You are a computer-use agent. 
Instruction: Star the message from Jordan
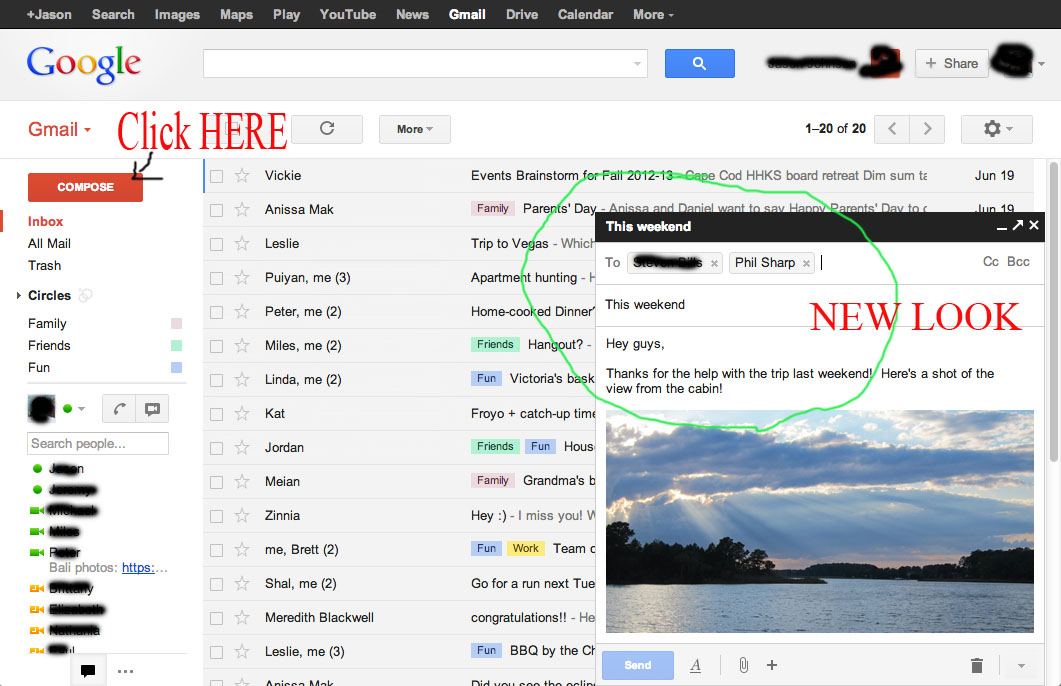242,447
